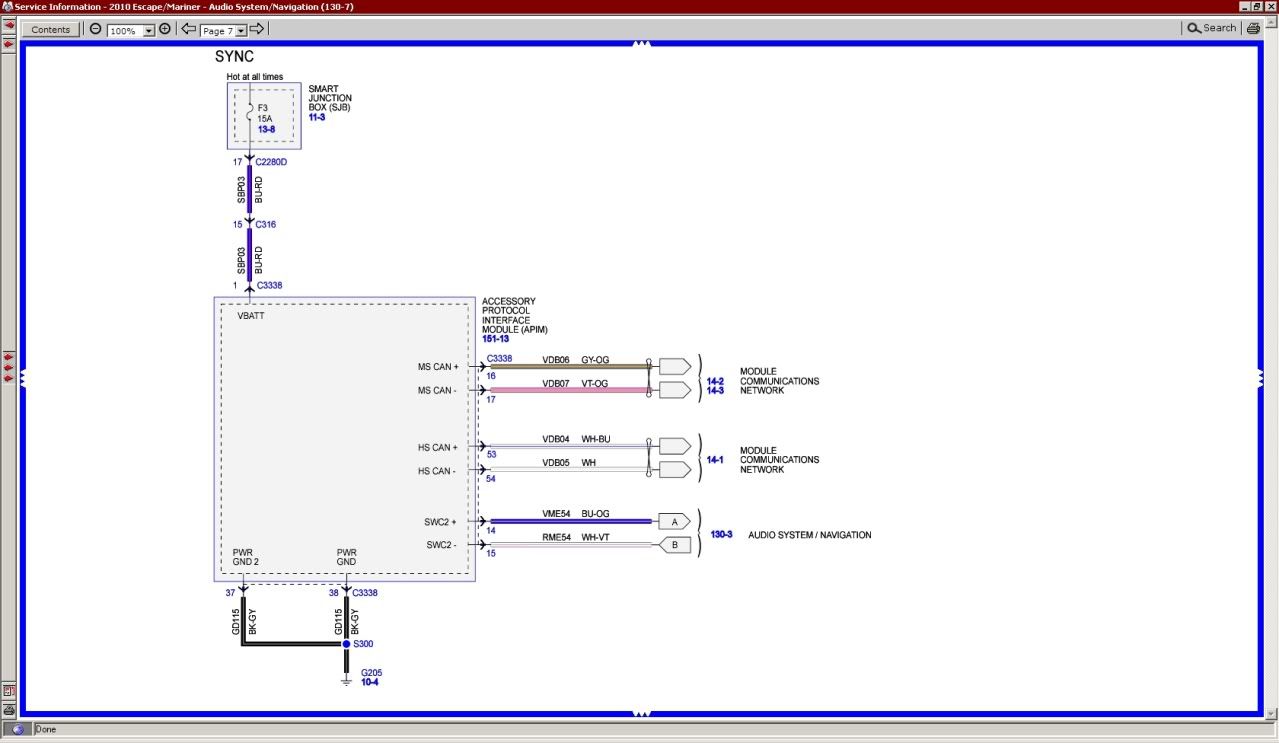Click the print icon at sidebar bottom
This screenshot has width=1279, height=743.
pos(8,709)
